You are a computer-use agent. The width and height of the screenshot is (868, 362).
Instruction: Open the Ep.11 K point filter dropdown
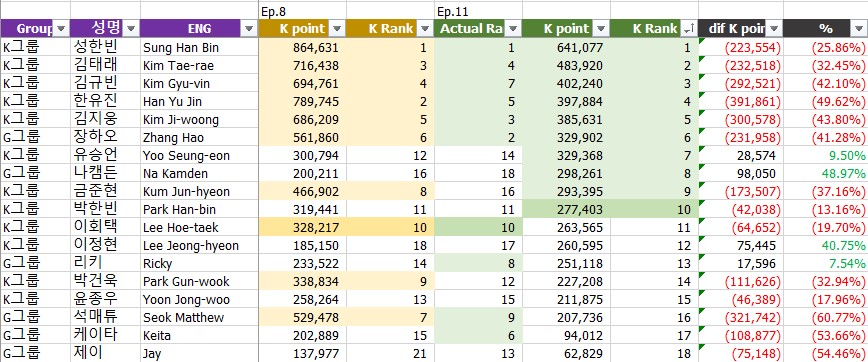click(x=601, y=28)
